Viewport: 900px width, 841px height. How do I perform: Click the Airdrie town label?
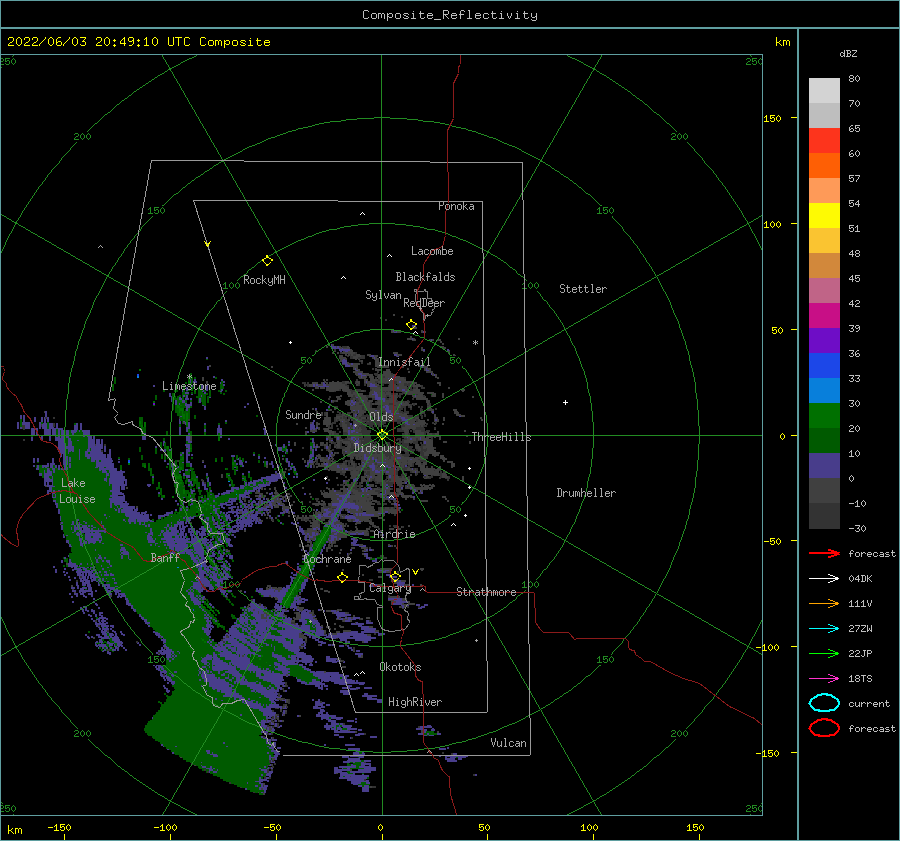pos(394,534)
